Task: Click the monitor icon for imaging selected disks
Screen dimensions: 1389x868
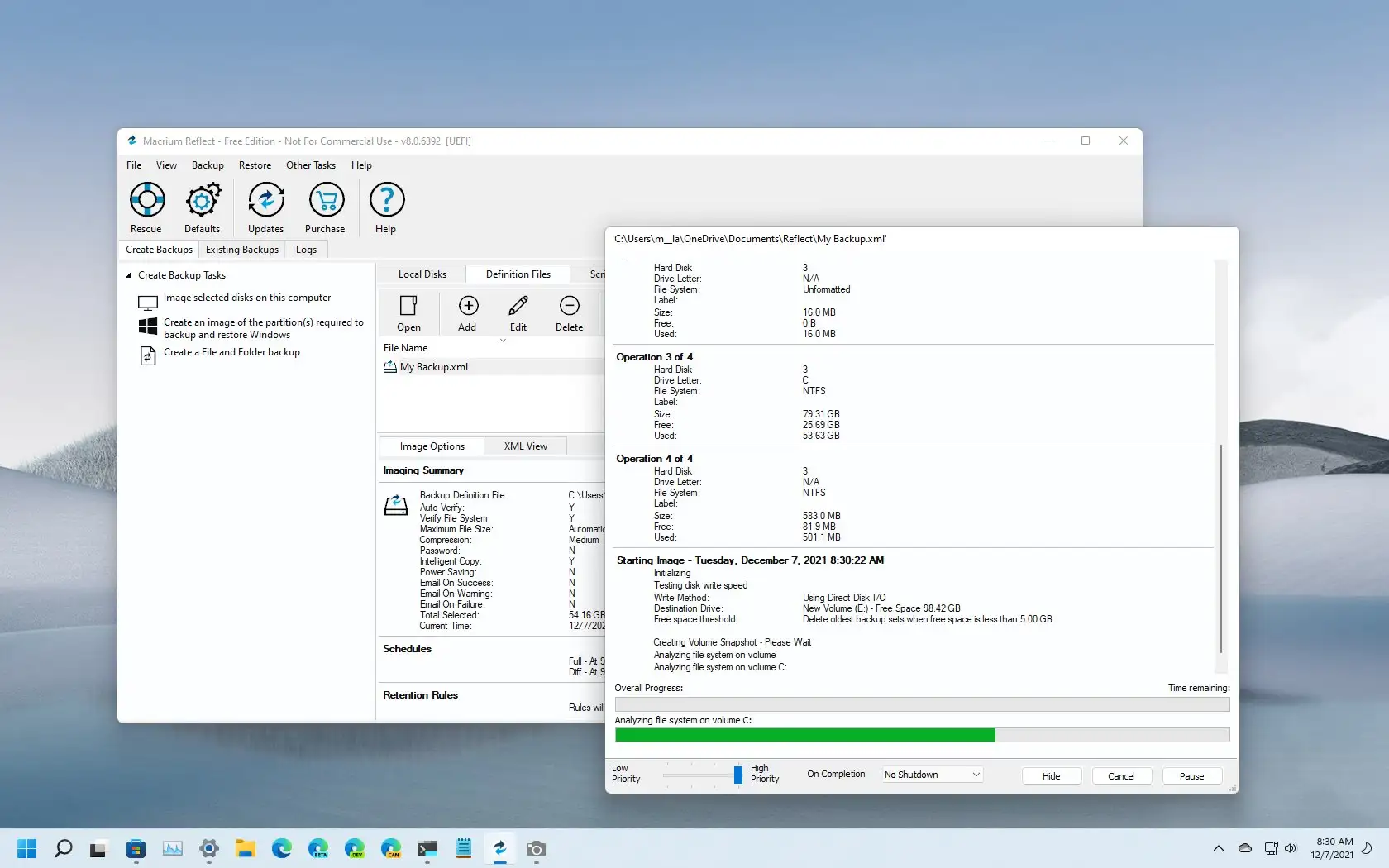Action: coord(148,303)
